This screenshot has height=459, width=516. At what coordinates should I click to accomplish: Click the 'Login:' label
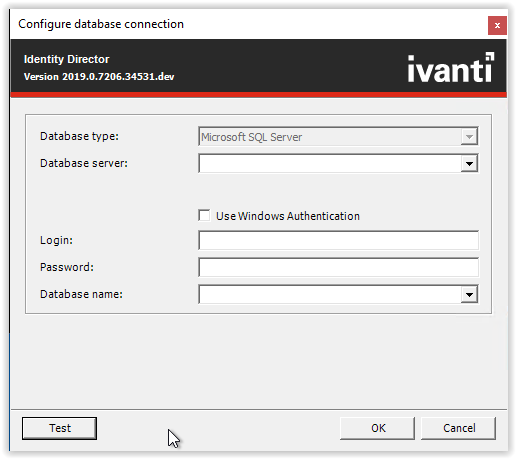coord(56,240)
